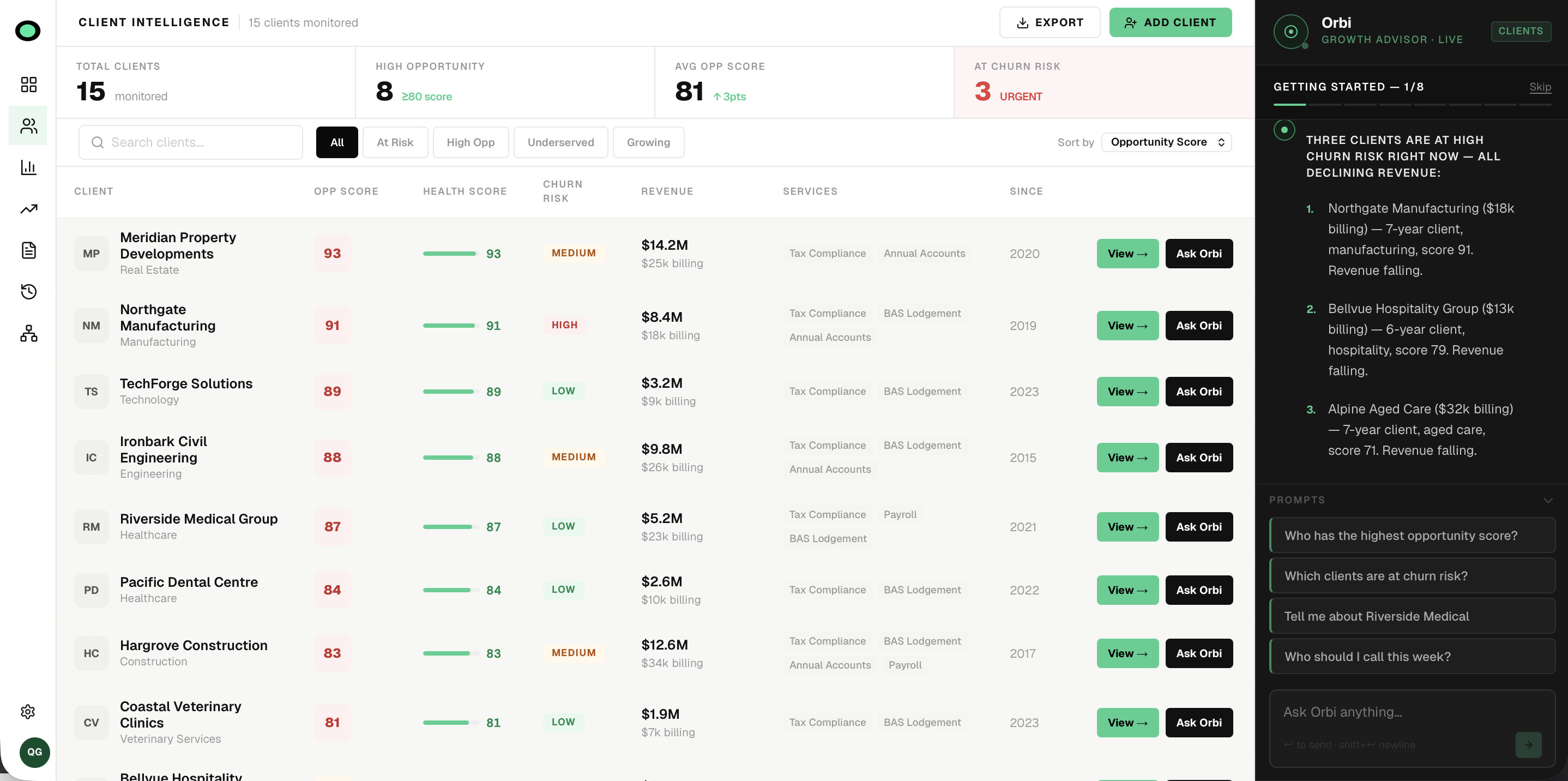Click Meridian health score bar
Viewport: 1568px width, 781px height.
pos(450,253)
